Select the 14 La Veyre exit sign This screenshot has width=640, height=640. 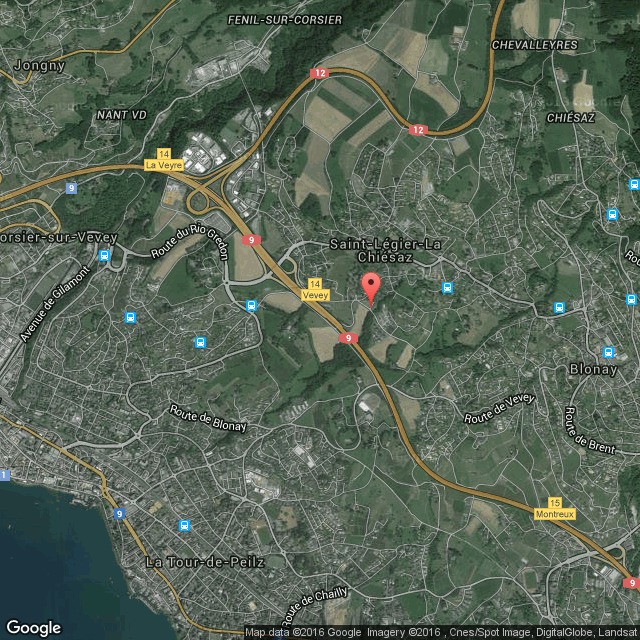164,160
